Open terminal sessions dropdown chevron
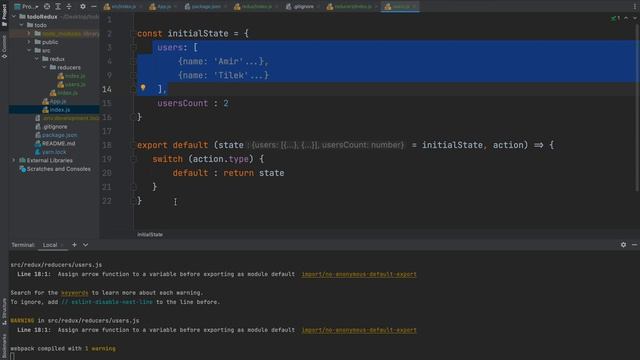The image size is (640, 360). pyautogui.click(x=85, y=244)
